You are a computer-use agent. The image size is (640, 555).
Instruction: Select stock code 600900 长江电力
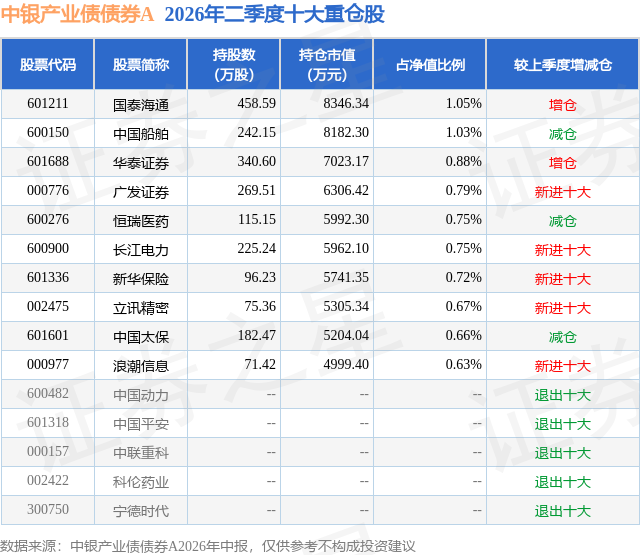point(48,249)
